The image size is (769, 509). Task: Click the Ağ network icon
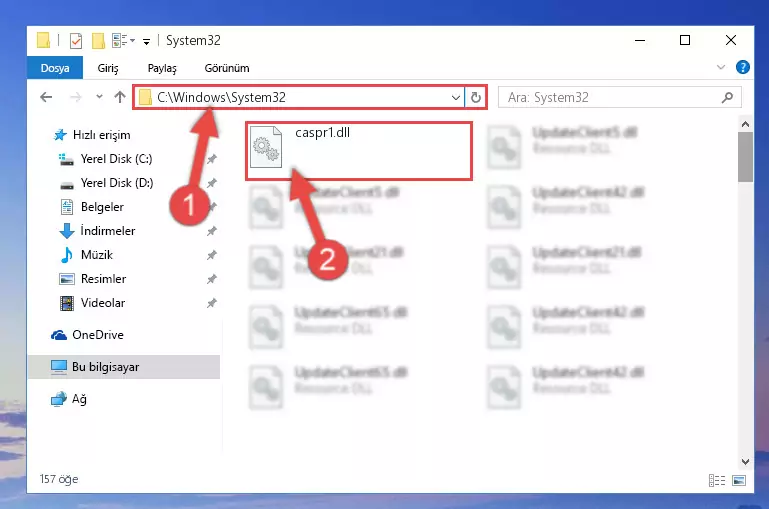click(x=59, y=399)
